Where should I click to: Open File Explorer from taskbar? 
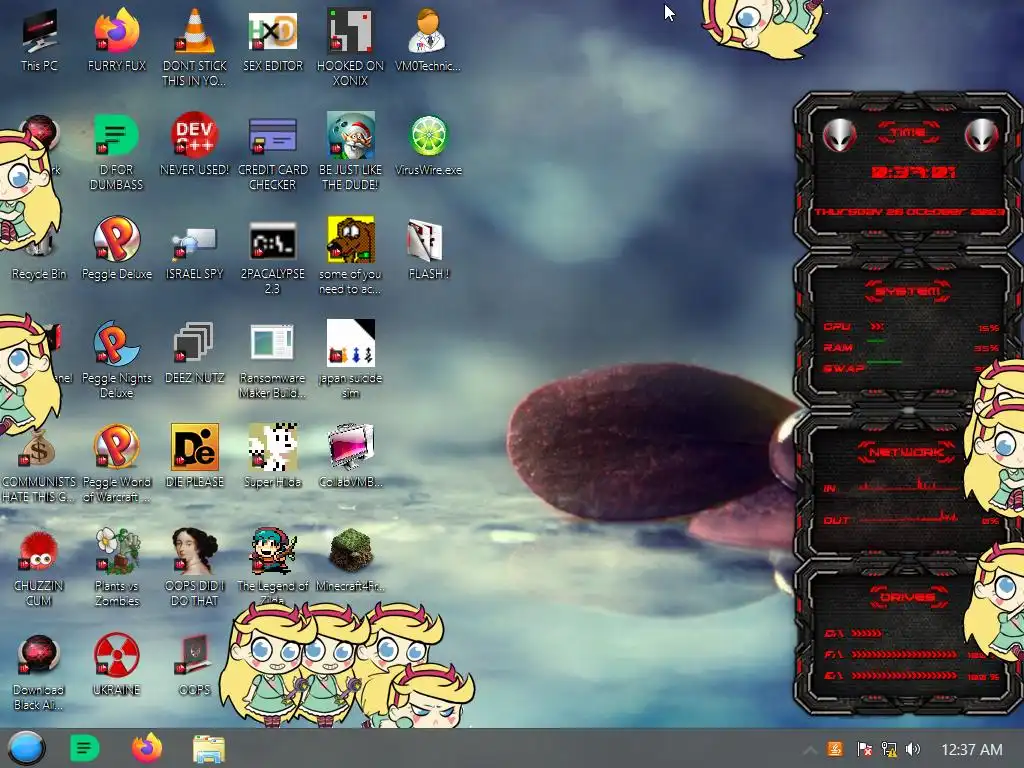coord(209,749)
